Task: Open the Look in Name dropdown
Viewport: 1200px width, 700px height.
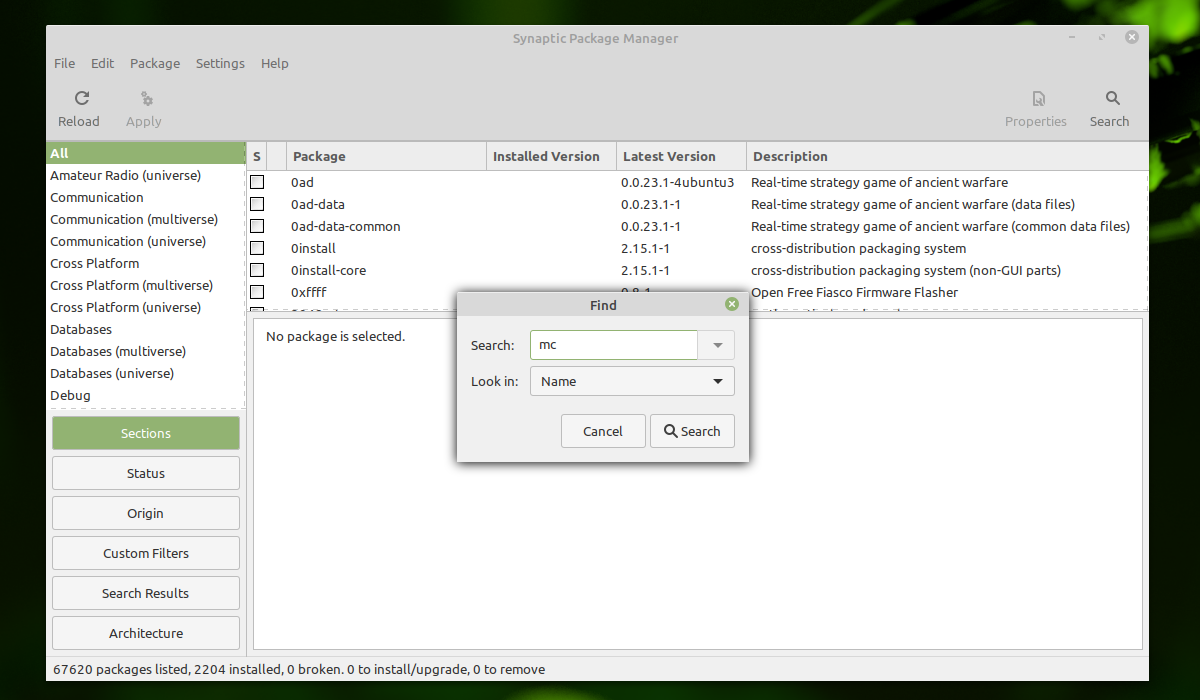Action: coord(632,381)
